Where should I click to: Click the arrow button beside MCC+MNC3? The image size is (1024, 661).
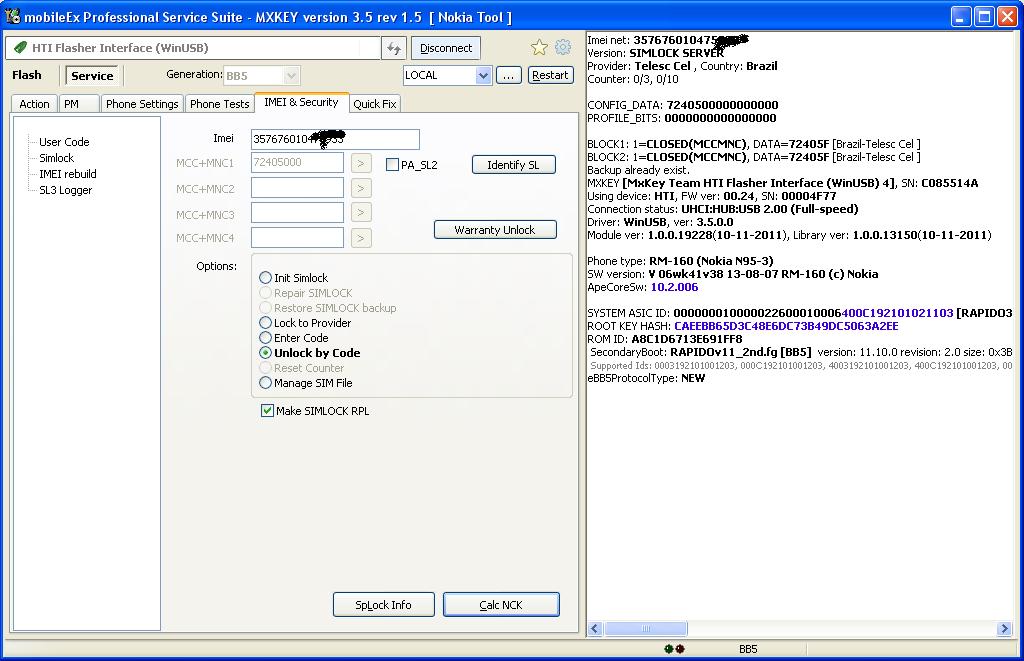(360, 213)
